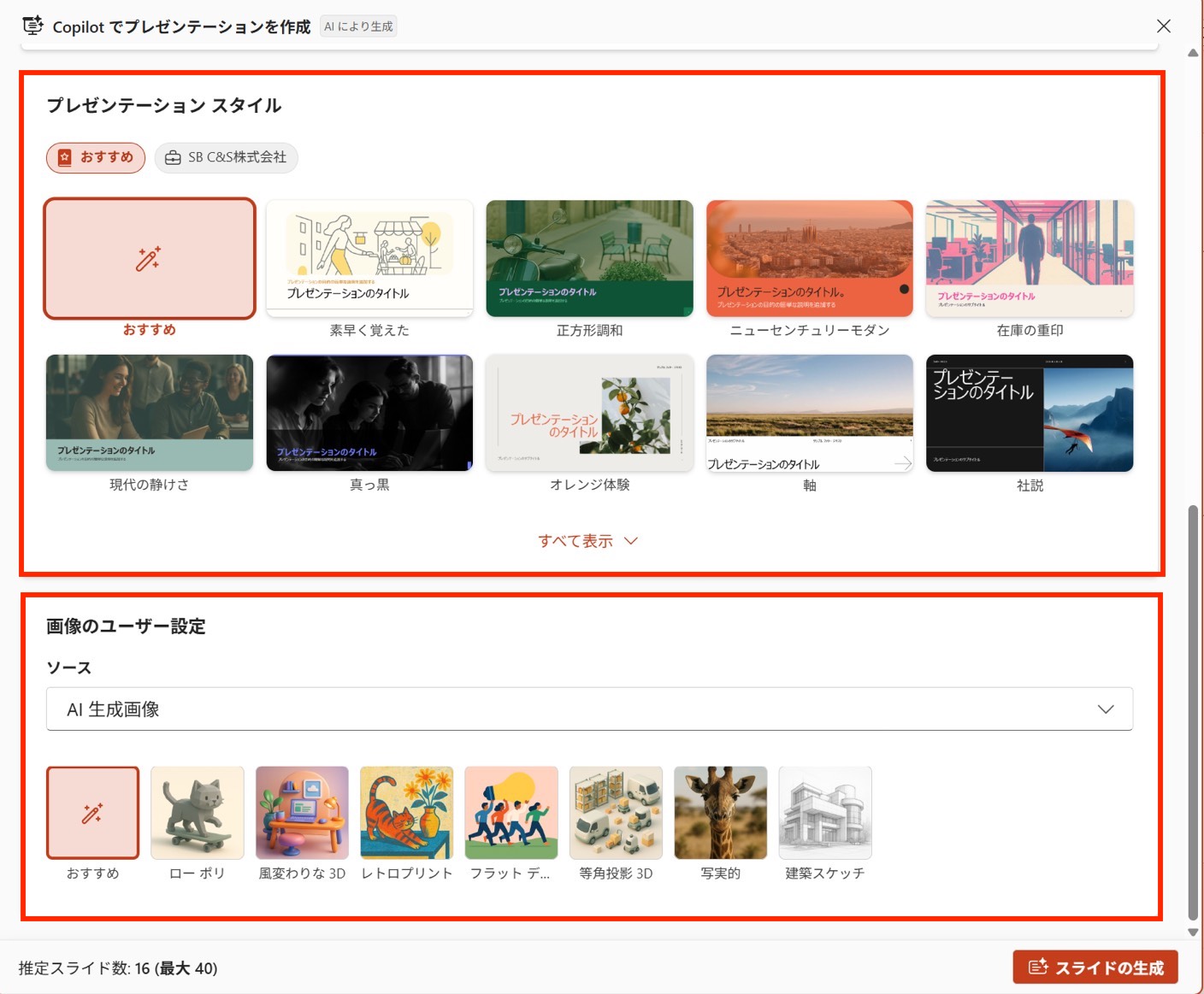Select the レトロプリント image style

point(406,813)
